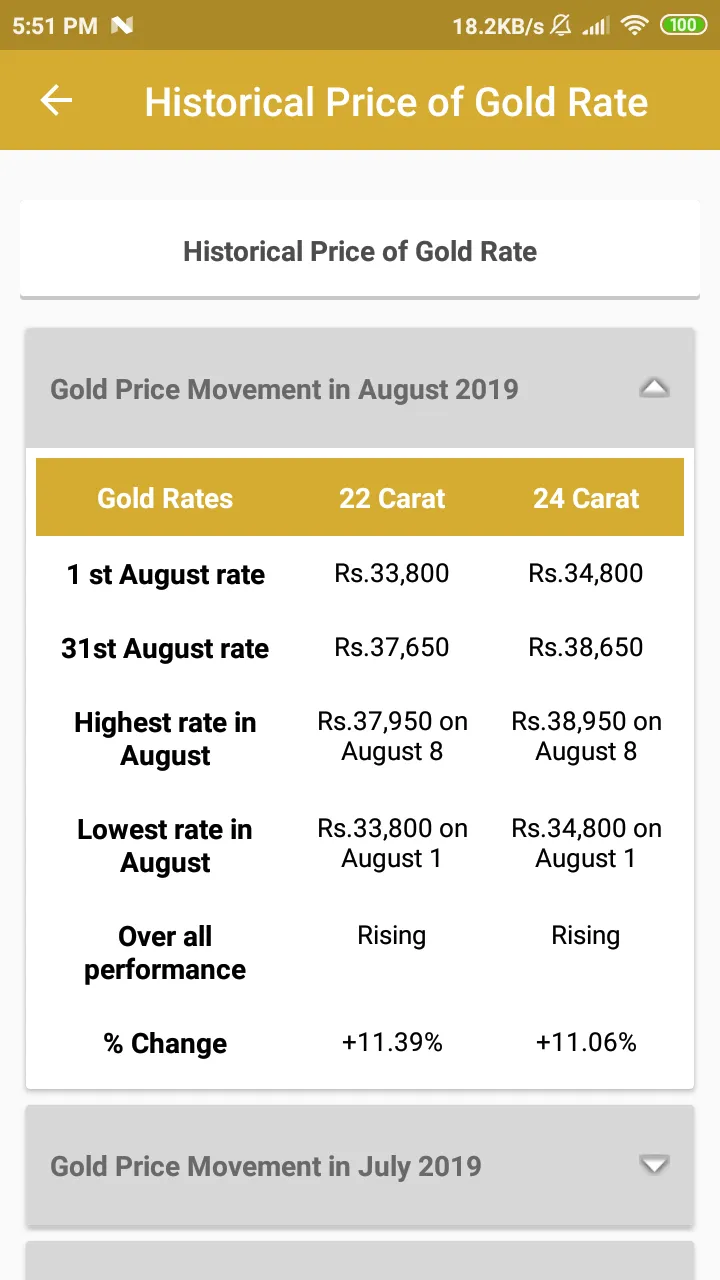Select the 24 Carat column header
The image size is (720, 1280).
[x=586, y=498]
